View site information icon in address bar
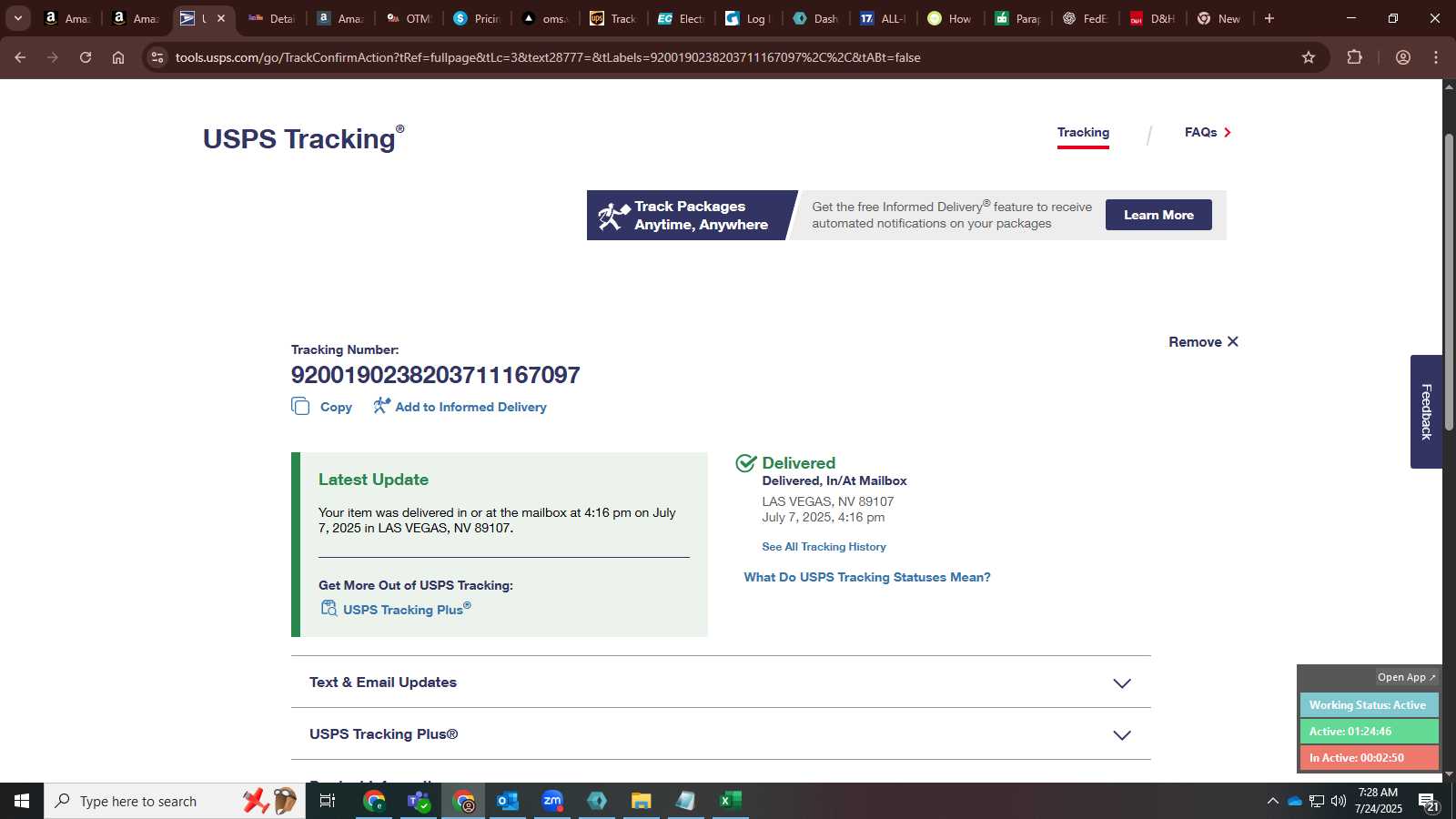1456x819 pixels. coord(157,57)
